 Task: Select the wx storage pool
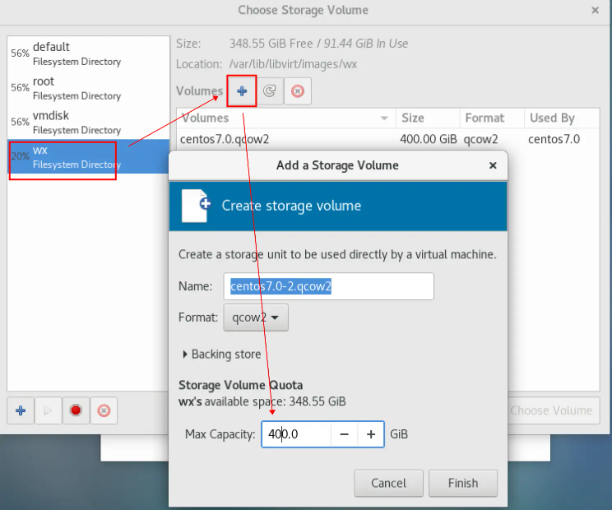click(88, 156)
